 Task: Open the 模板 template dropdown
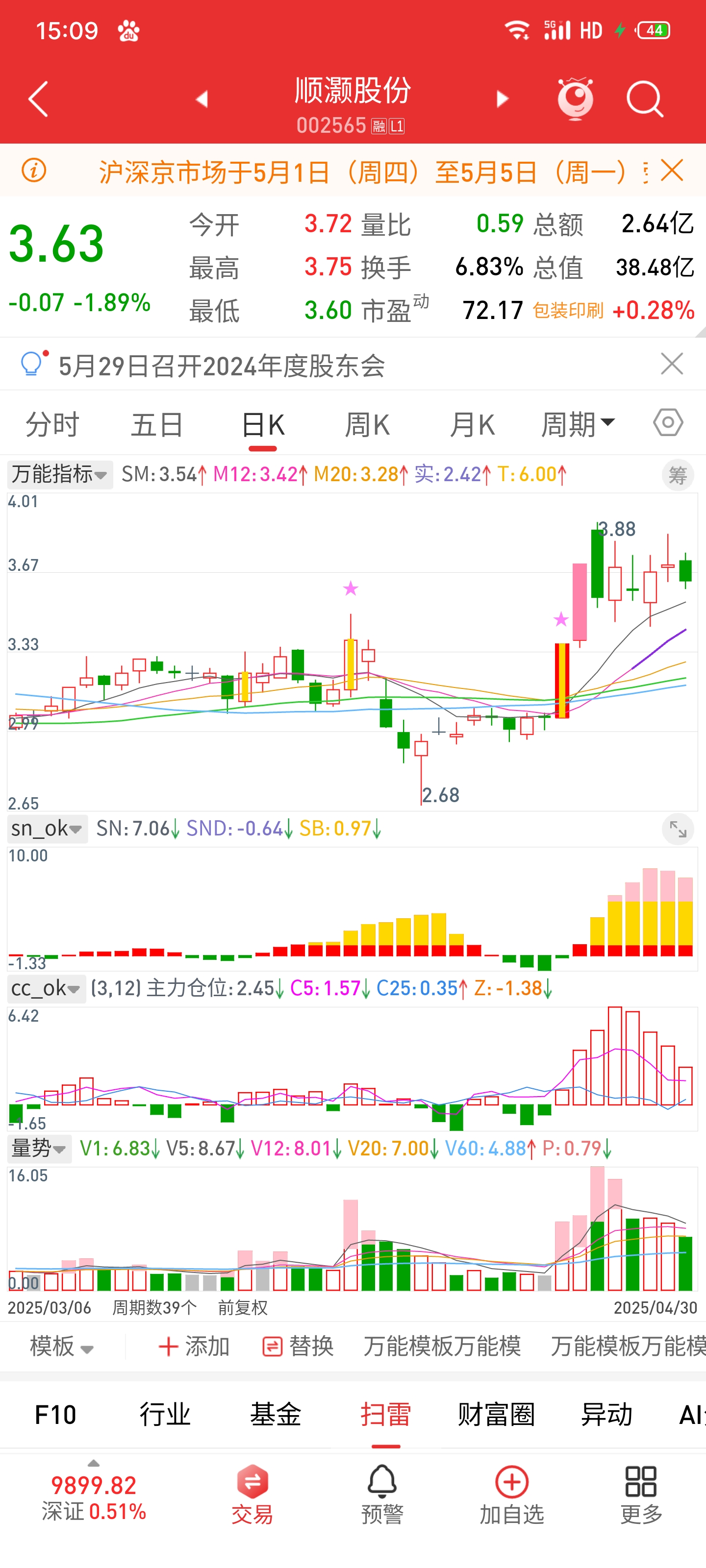61,1347
